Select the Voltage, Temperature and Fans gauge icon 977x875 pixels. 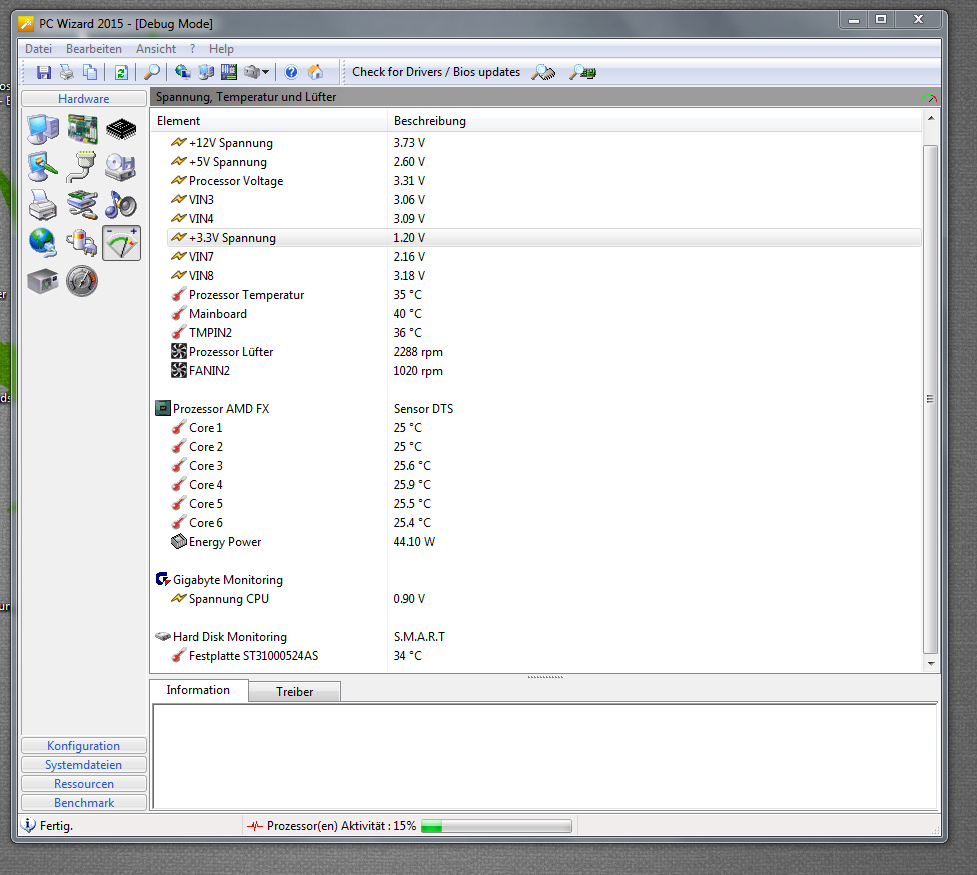[122, 243]
